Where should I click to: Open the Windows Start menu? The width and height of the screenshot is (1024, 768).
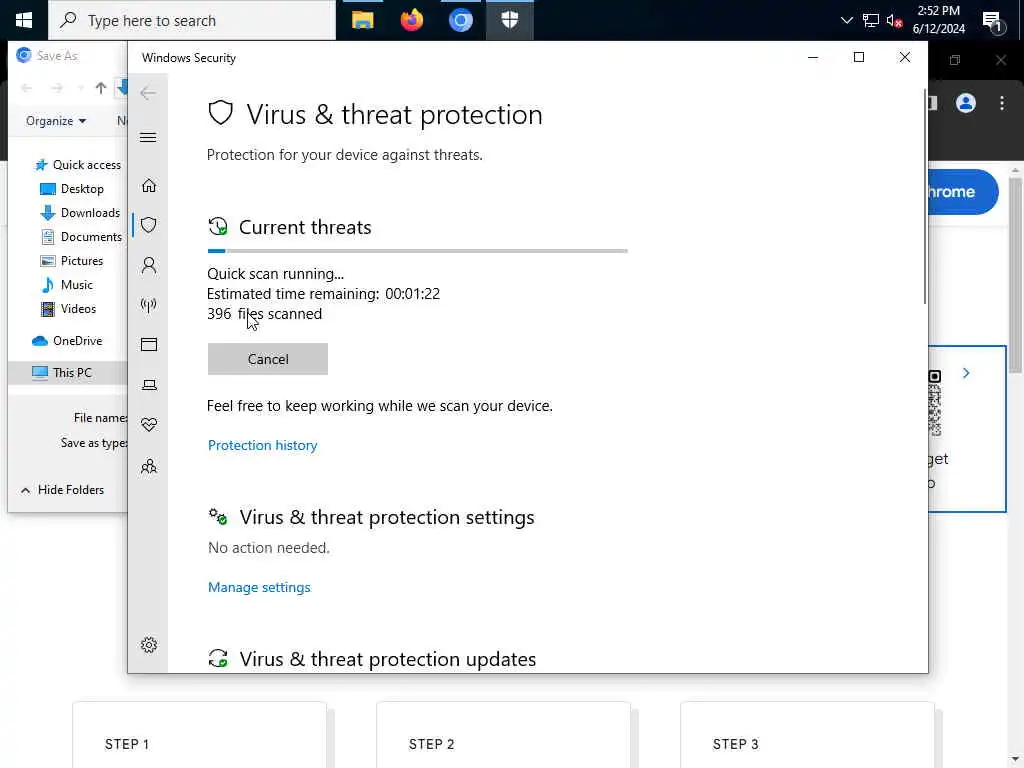(24, 20)
